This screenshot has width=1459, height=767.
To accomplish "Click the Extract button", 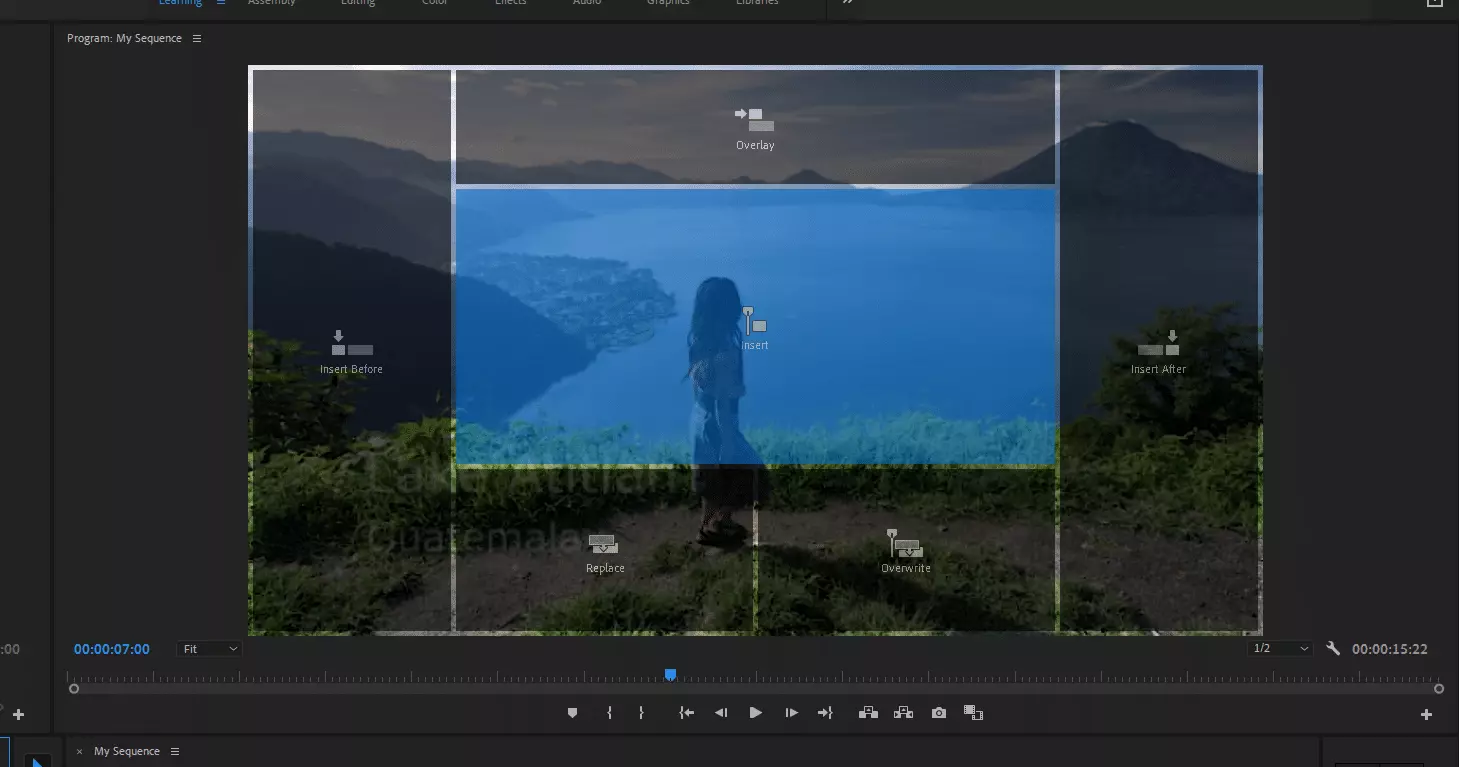I will click(x=903, y=713).
